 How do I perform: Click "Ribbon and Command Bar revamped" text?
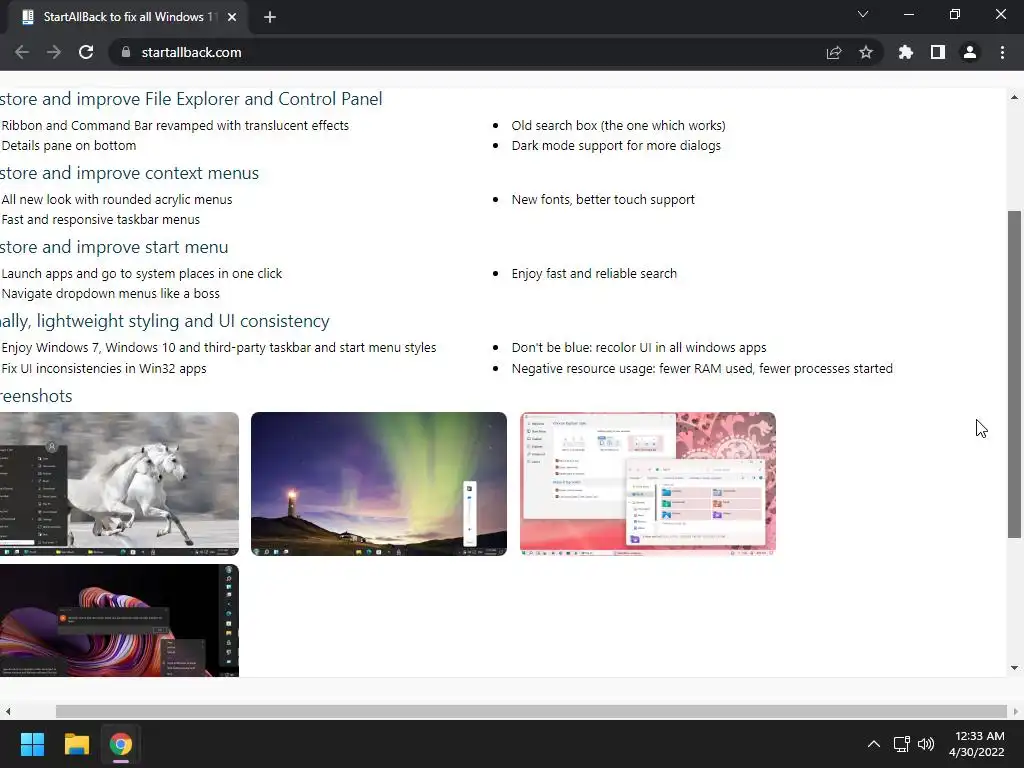174,125
